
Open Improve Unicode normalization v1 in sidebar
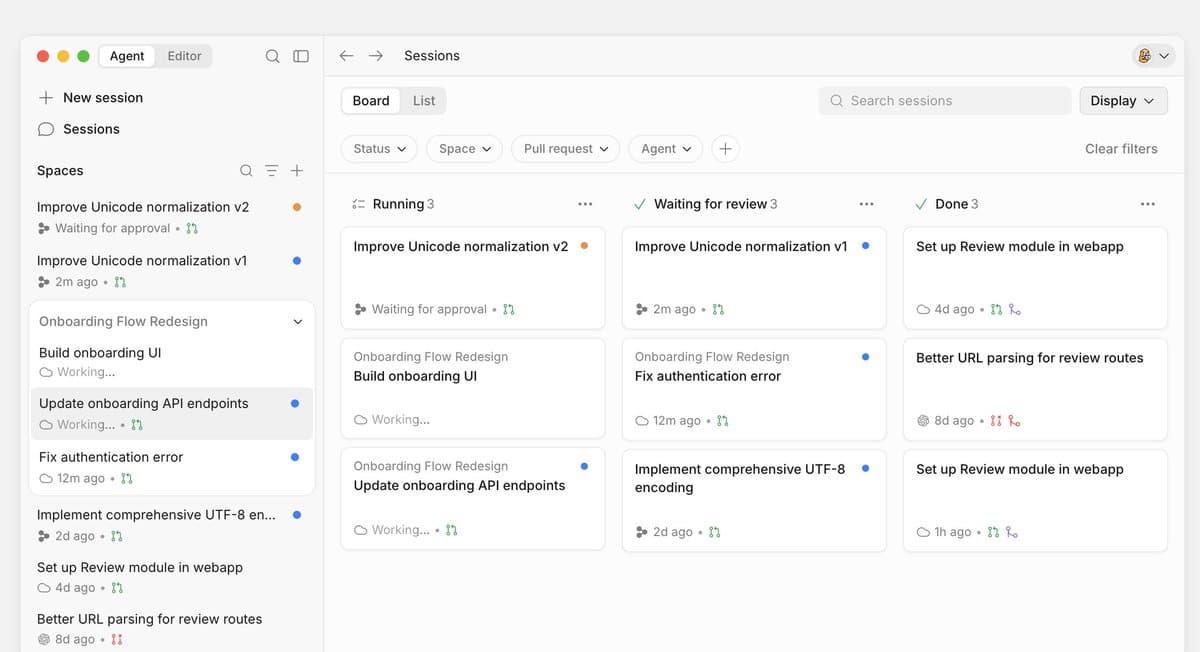pos(170,271)
